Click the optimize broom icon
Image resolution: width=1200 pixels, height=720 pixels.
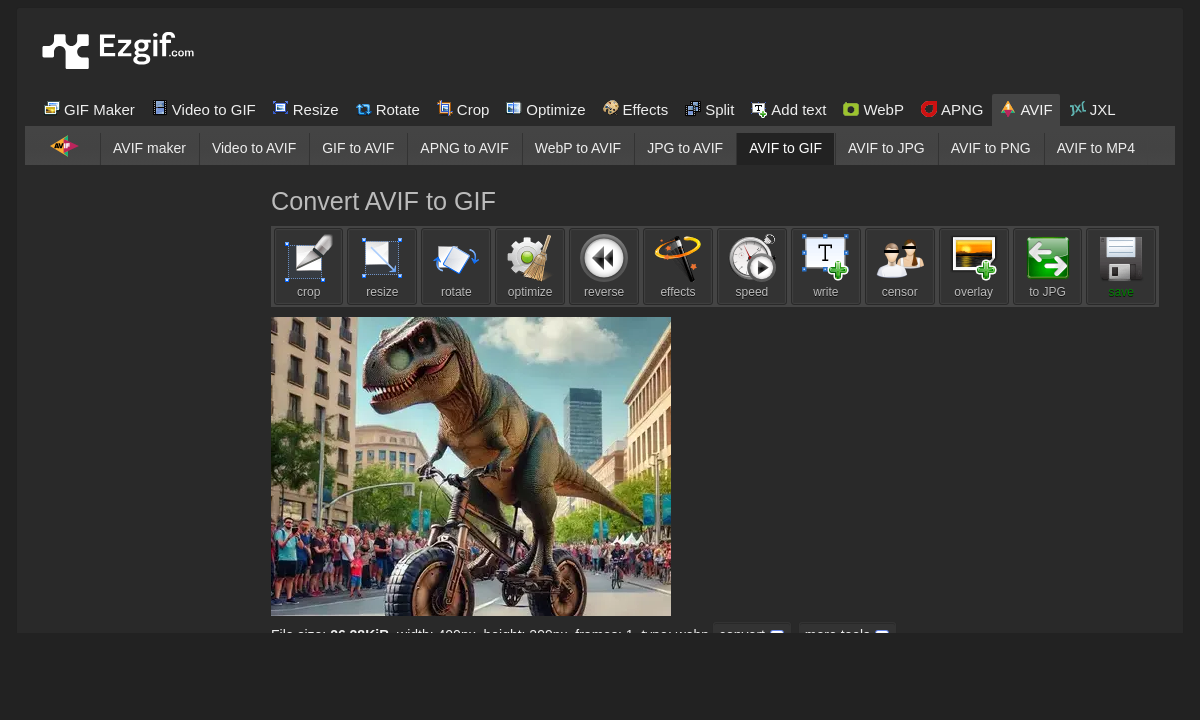[x=530, y=258]
